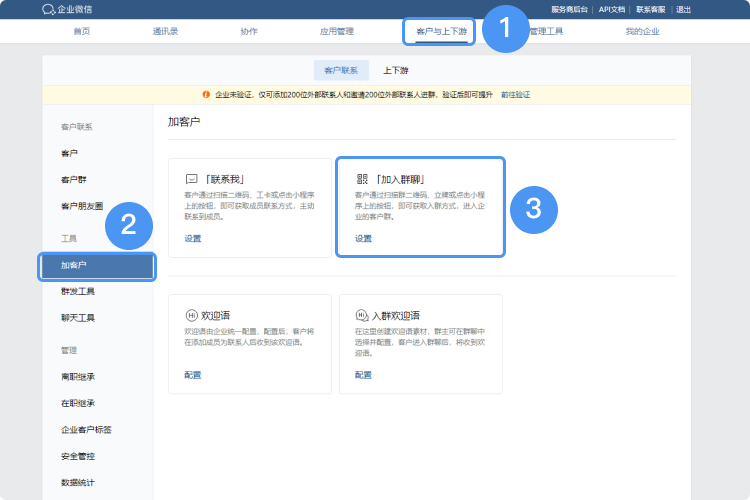Click 配置 under the 欢迎语 card
The image size is (750, 500).
pyautogui.click(x=193, y=374)
